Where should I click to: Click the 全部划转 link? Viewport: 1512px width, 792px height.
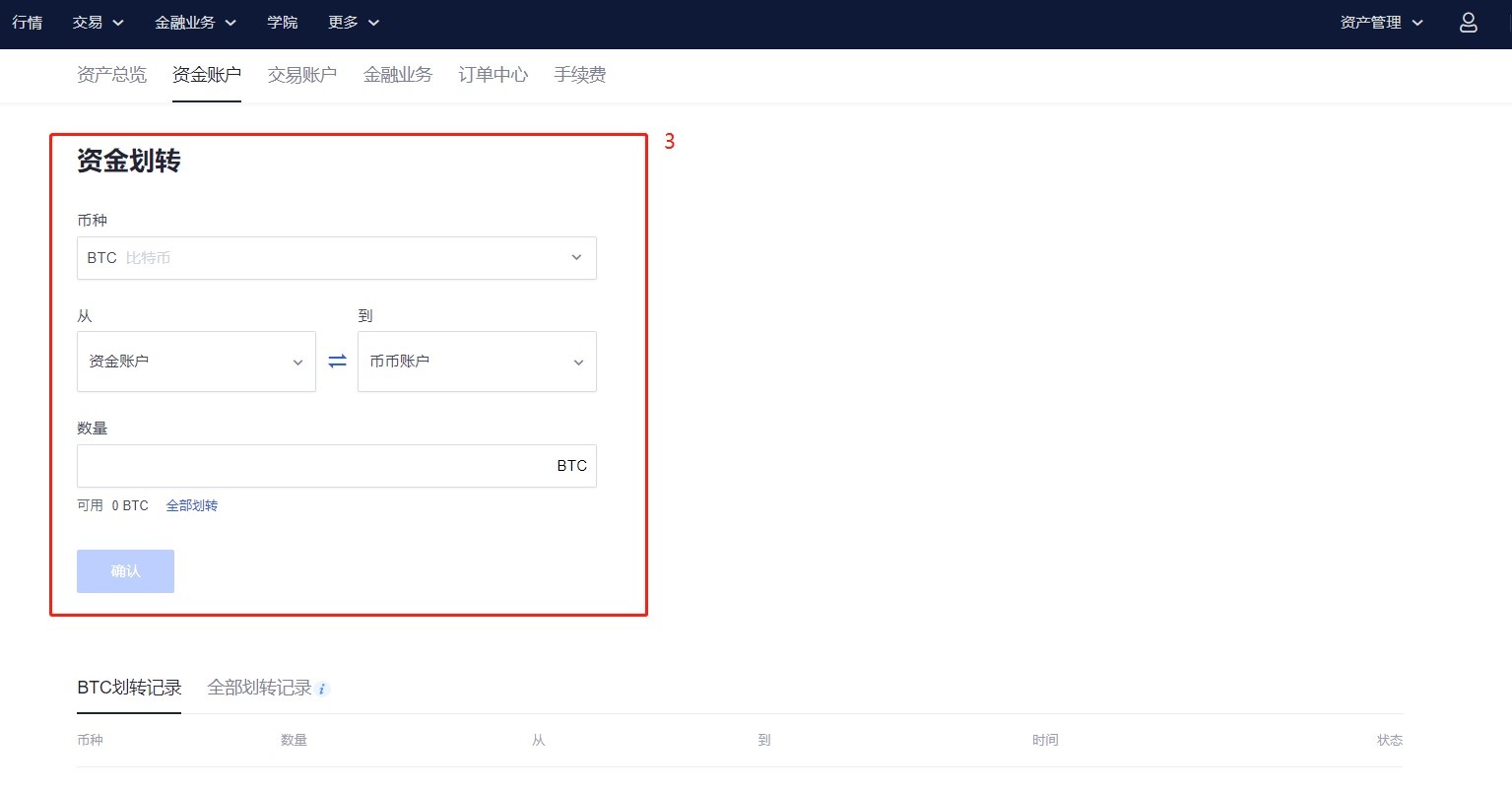[x=192, y=505]
